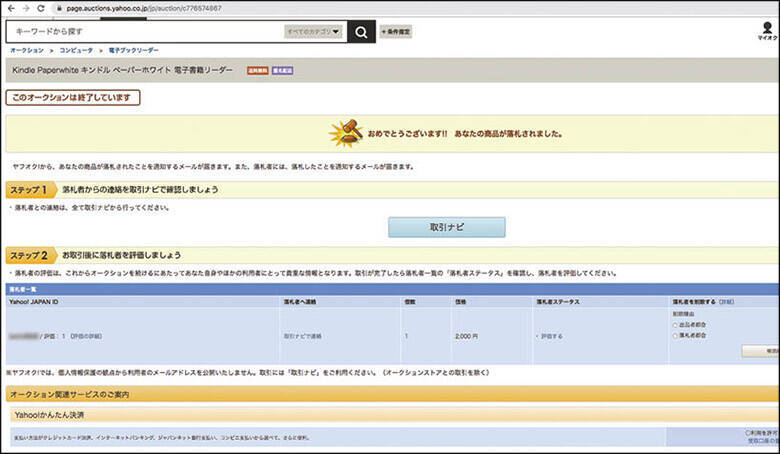Expand the +条件指定 search conditions
780x454 pixels.
point(396,31)
